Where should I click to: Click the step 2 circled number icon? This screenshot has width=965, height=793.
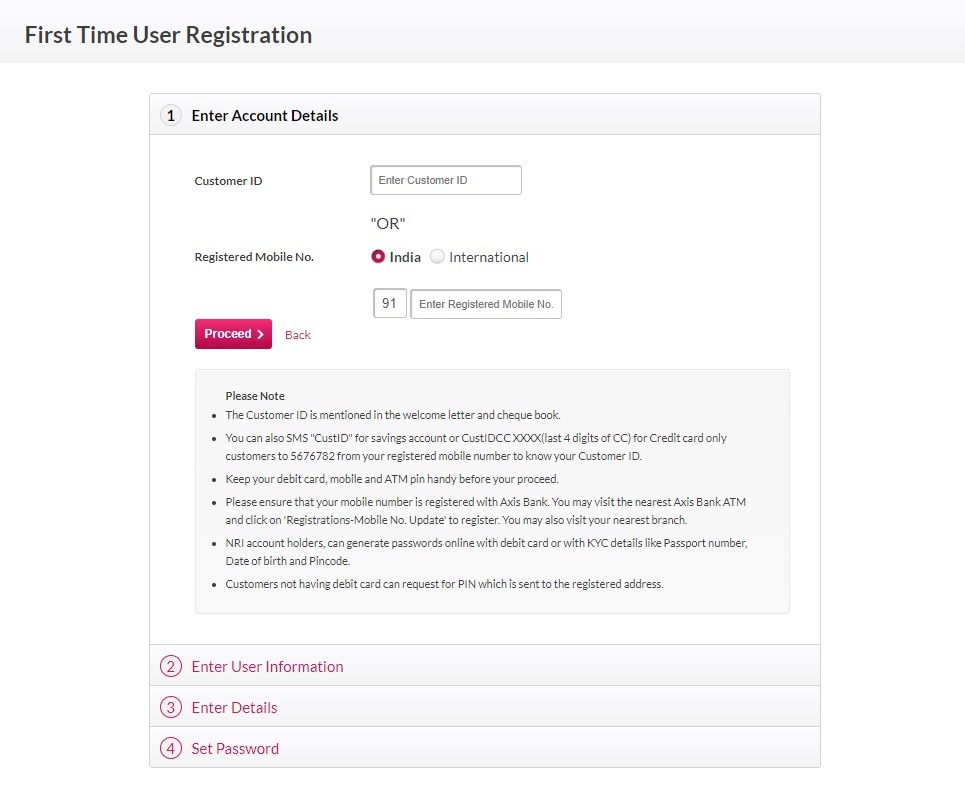pos(171,667)
